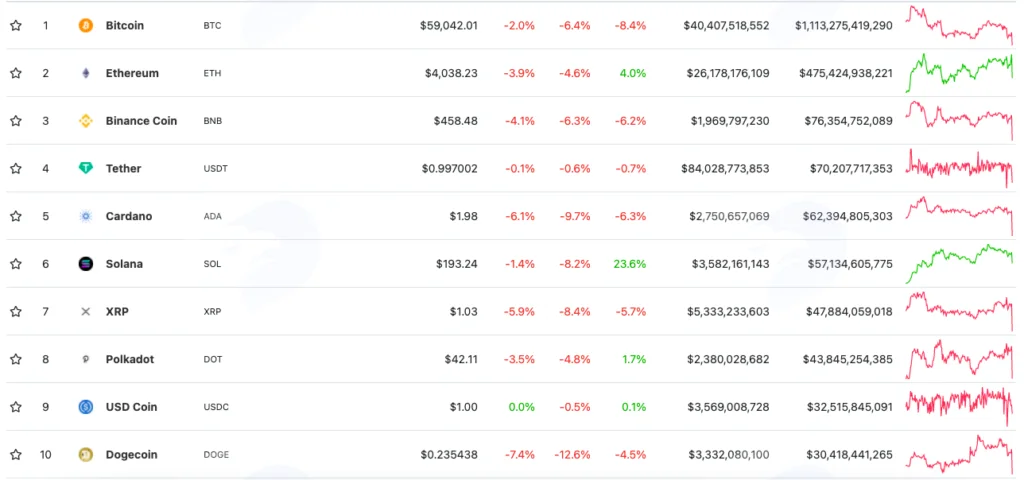The width and height of the screenshot is (1024, 480).
Task: Toggle the favorite star for Bitcoin
Action: point(16,25)
